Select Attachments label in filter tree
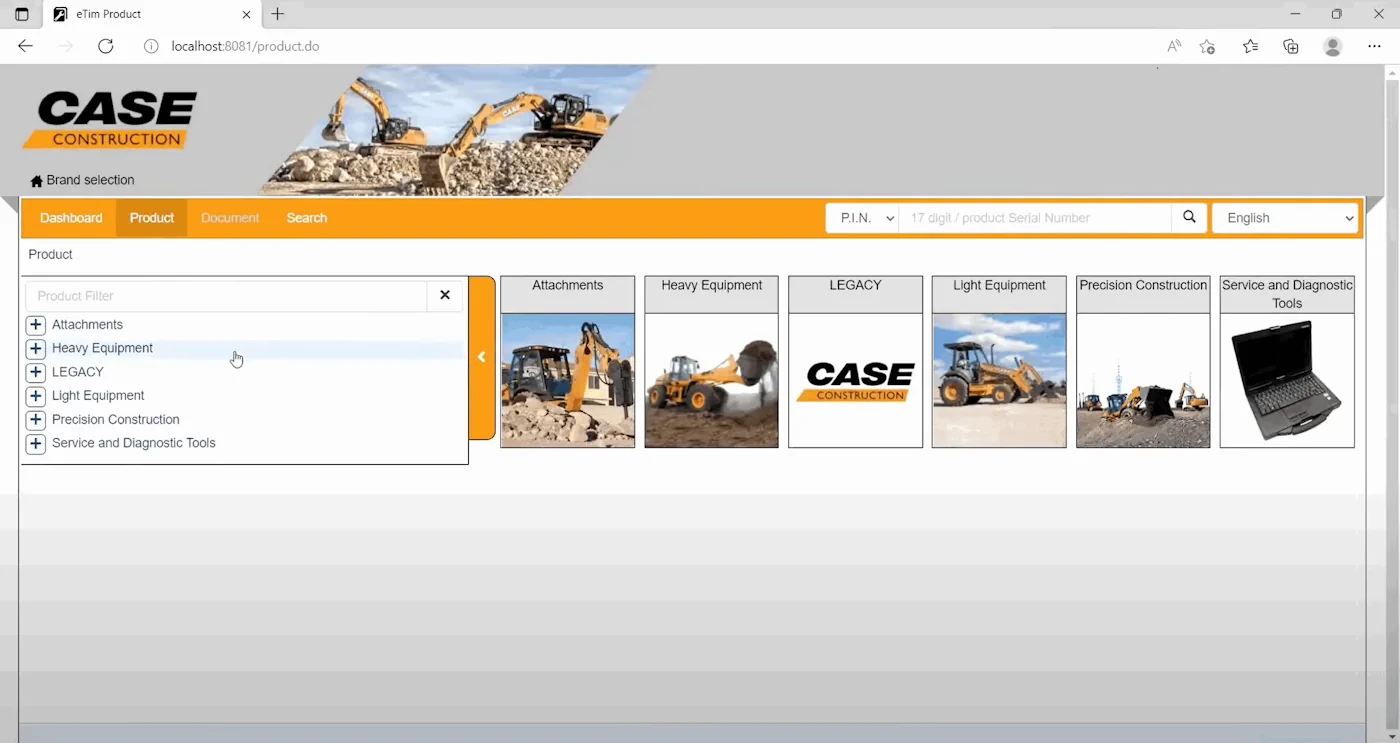This screenshot has height=743, width=1400. pyautogui.click(x=87, y=325)
